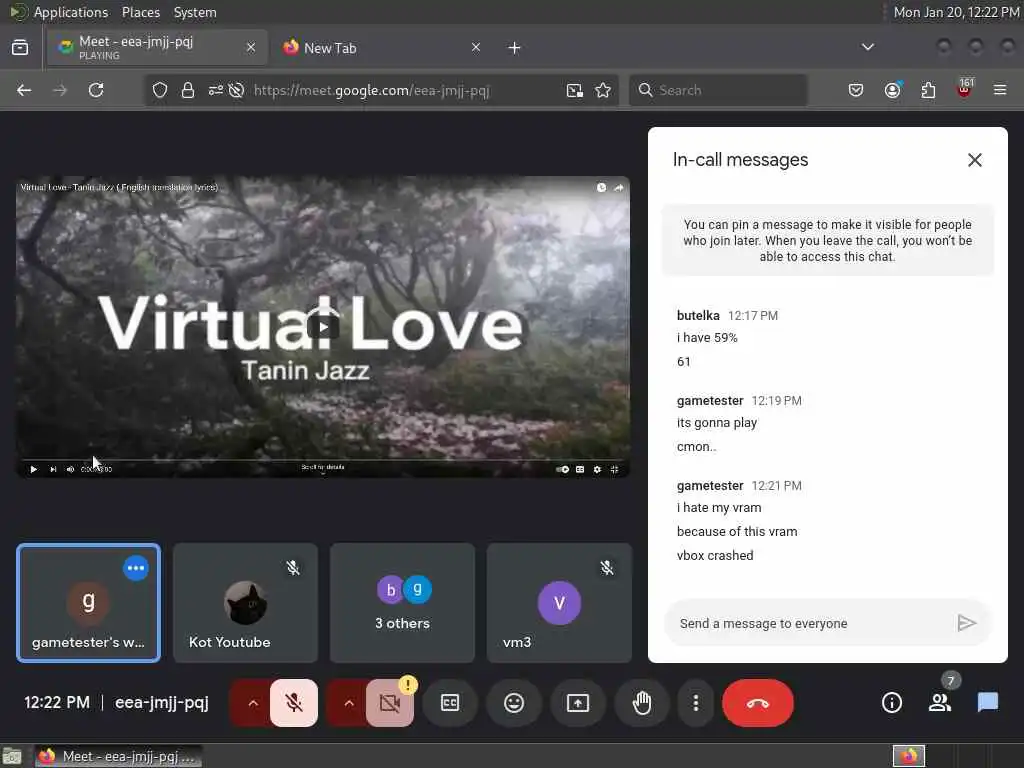1024x768 pixels.
Task: Open a new browser tab with plus
Action: point(514,48)
